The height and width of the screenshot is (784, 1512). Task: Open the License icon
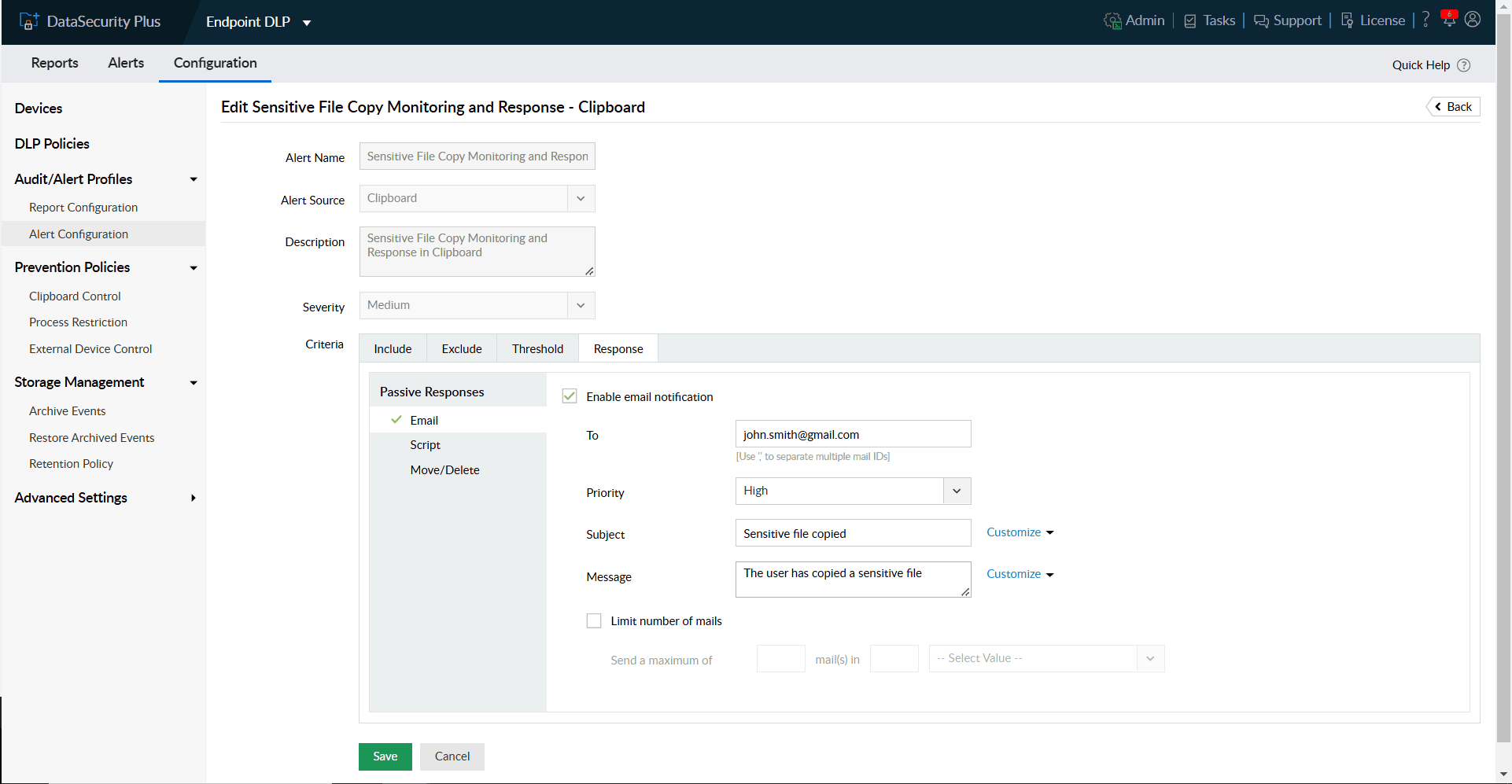1348,21
